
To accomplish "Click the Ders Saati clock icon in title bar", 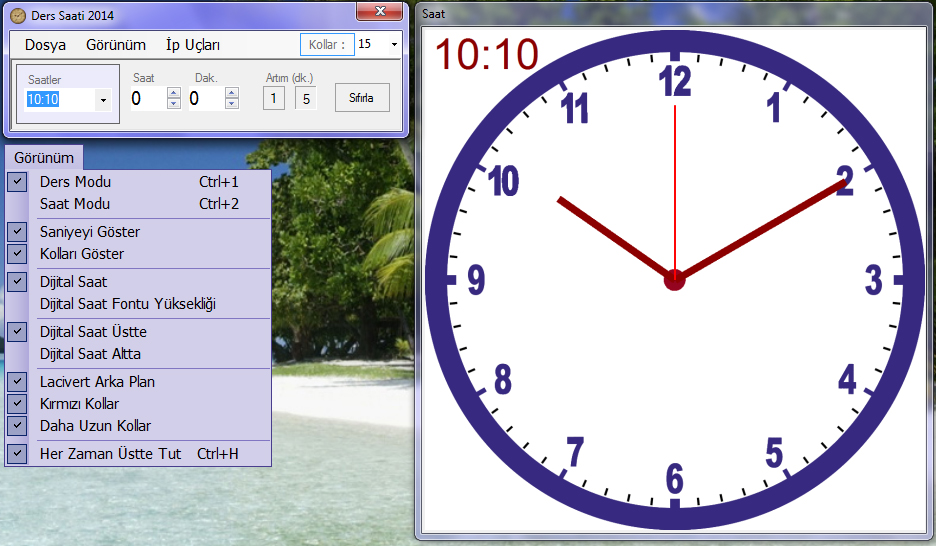I will pyautogui.click(x=17, y=14).
